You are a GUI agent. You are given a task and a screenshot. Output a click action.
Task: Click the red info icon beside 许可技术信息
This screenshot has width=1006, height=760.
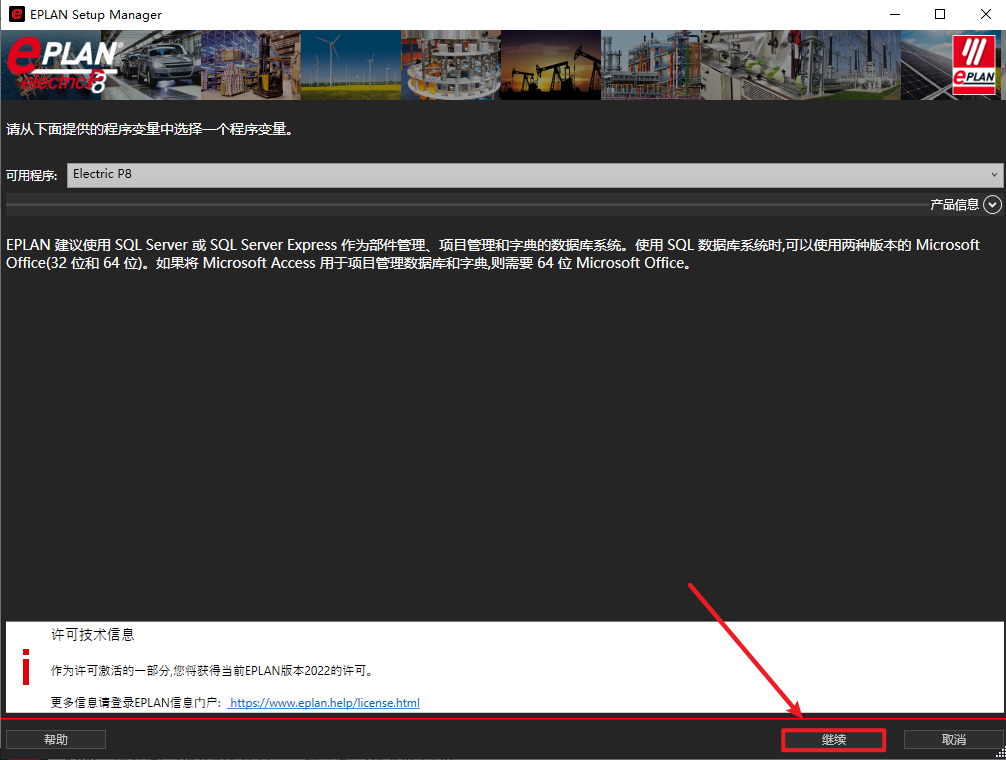click(x=27, y=667)
